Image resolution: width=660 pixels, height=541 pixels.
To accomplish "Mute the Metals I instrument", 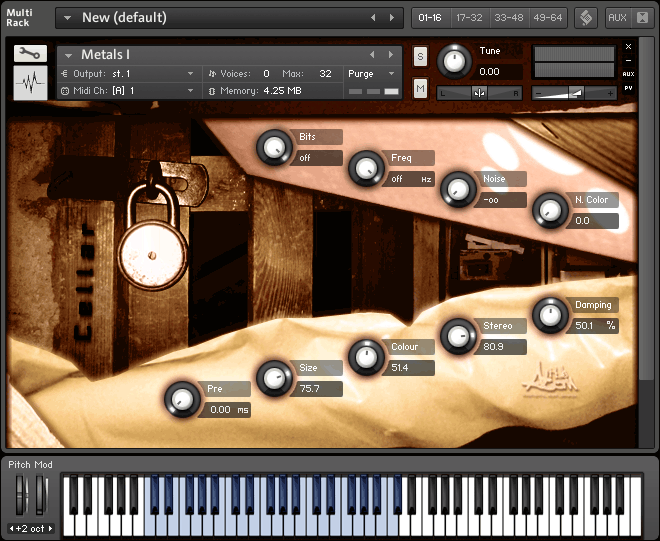I will pos(420,88).
